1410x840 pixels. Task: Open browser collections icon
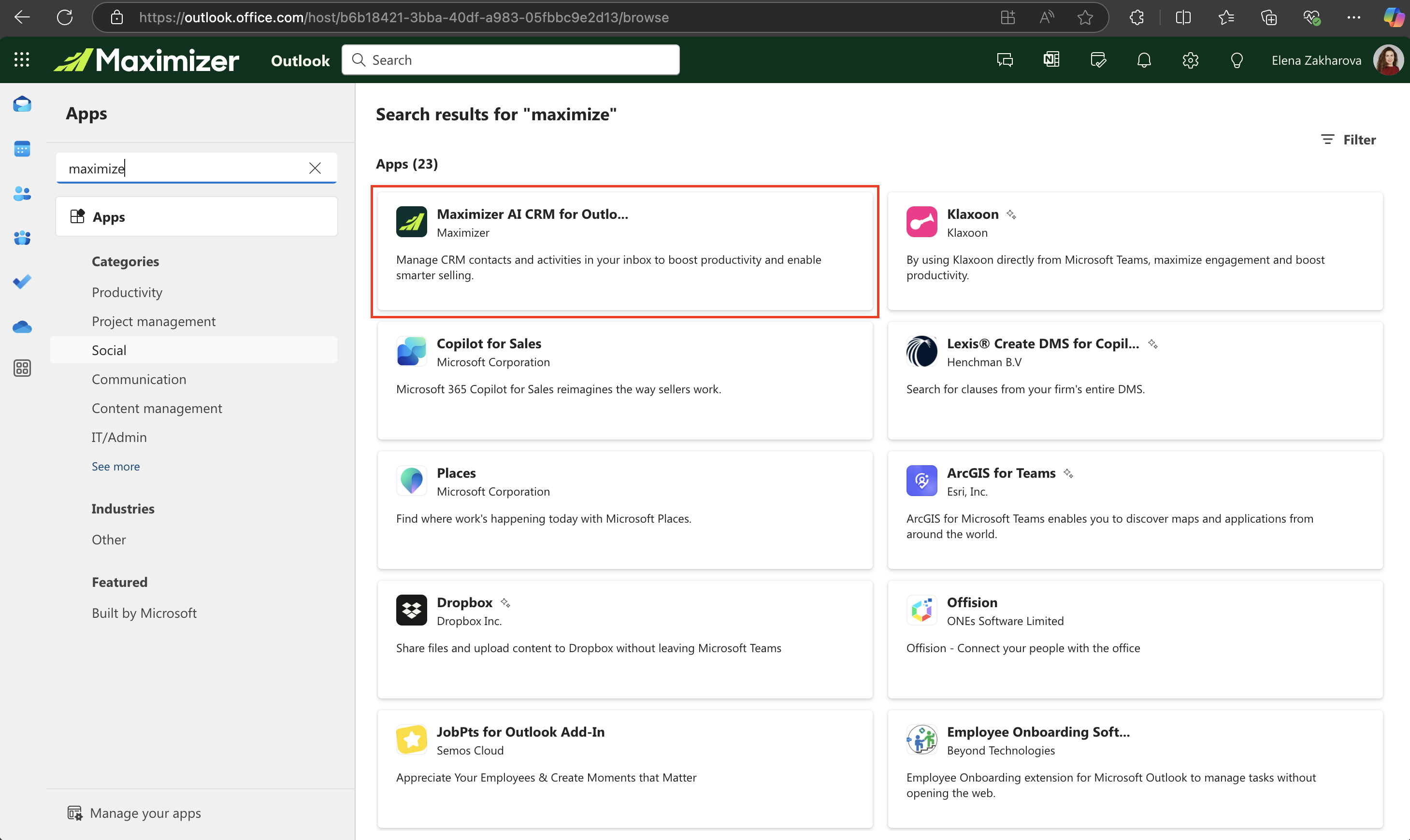point(1269,17)
